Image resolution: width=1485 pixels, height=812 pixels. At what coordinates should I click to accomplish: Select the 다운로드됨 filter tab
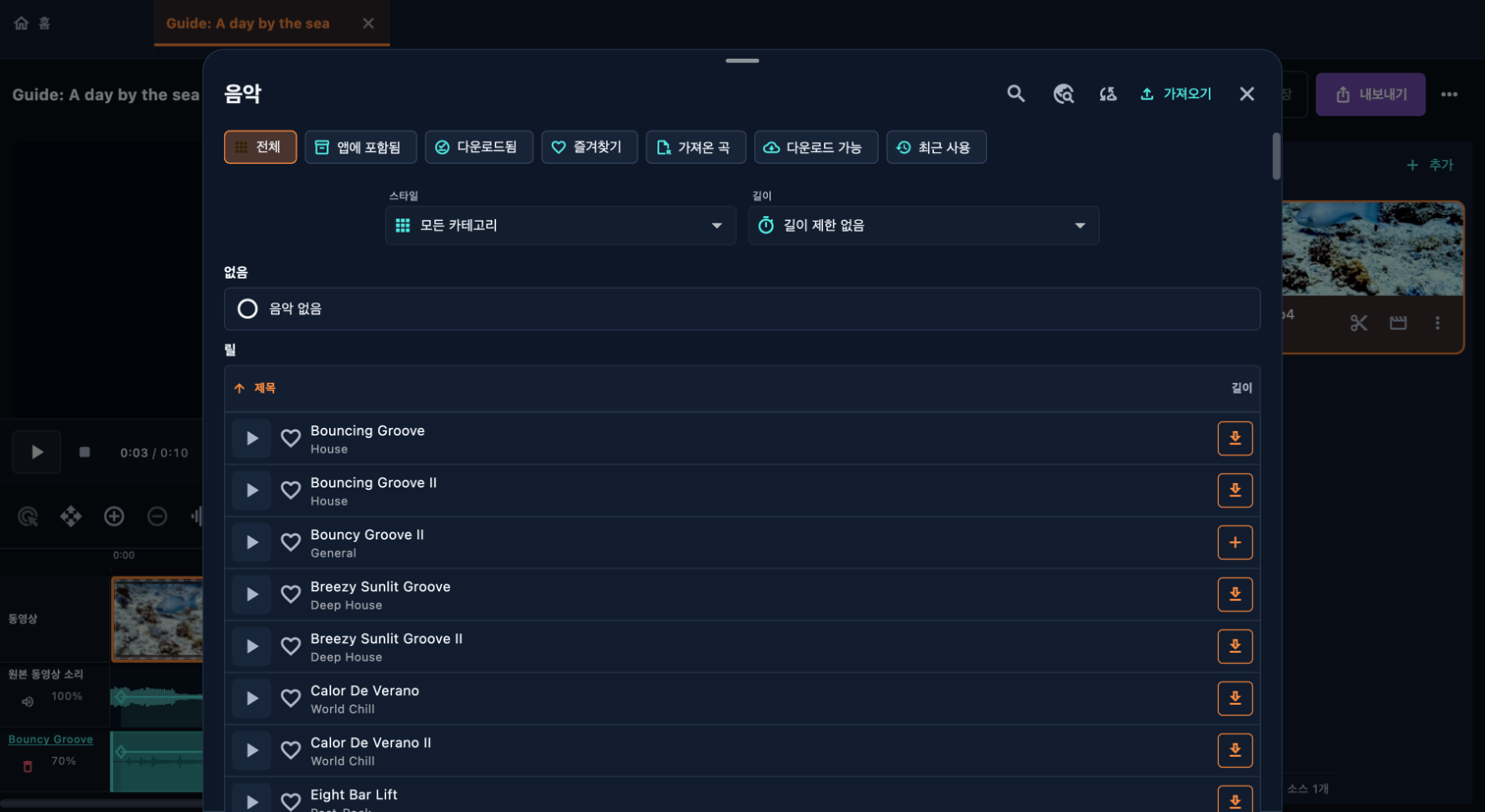478,147
